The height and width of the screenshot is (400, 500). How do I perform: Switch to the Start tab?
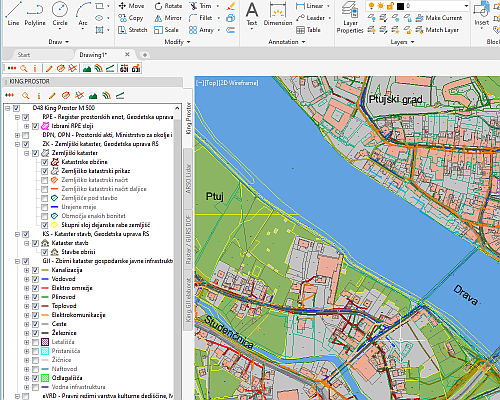[24, 55]
